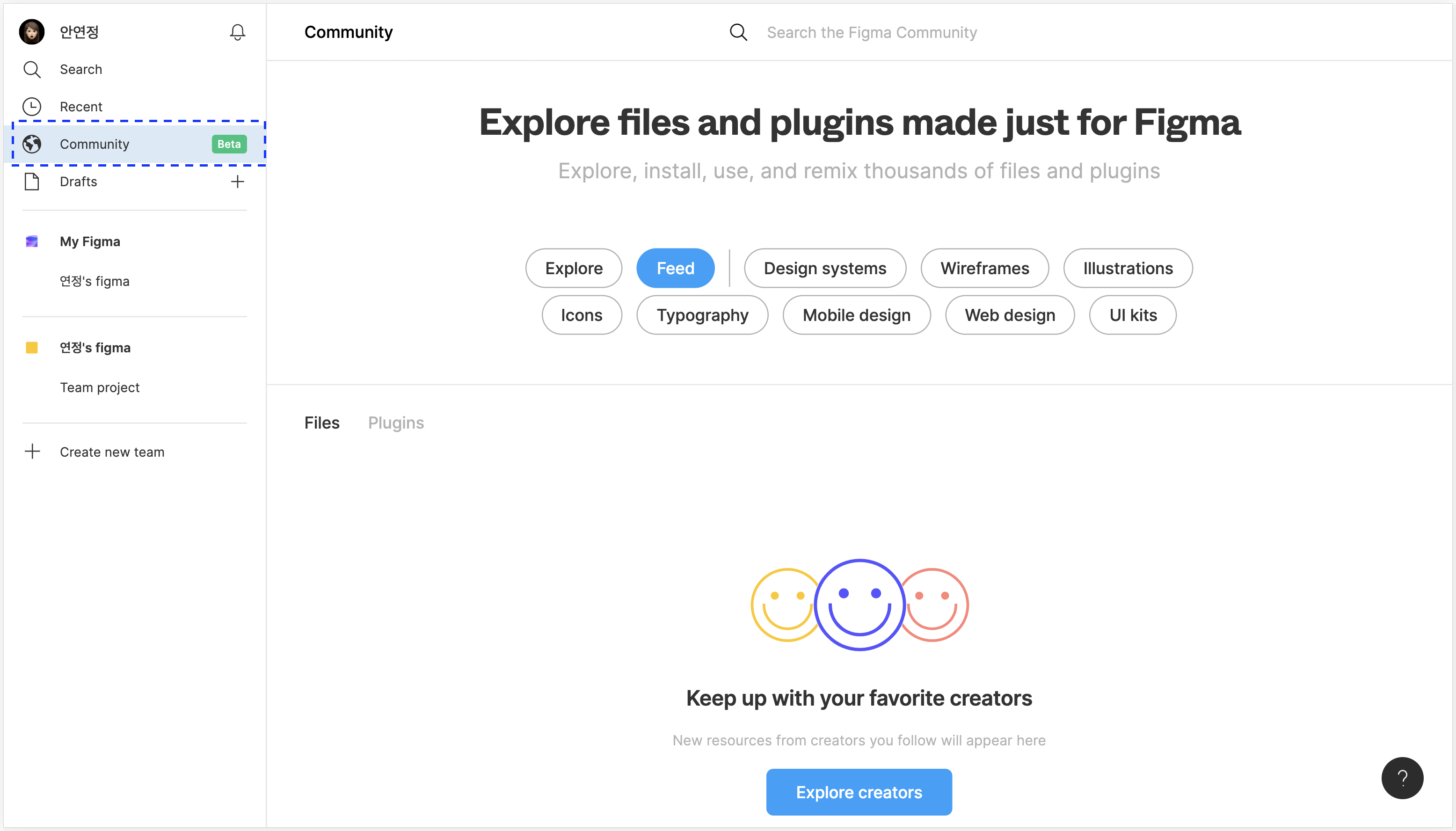The image size is (1456, 831).
Task: Click Create new team
Action: click(x=112, y=452)
